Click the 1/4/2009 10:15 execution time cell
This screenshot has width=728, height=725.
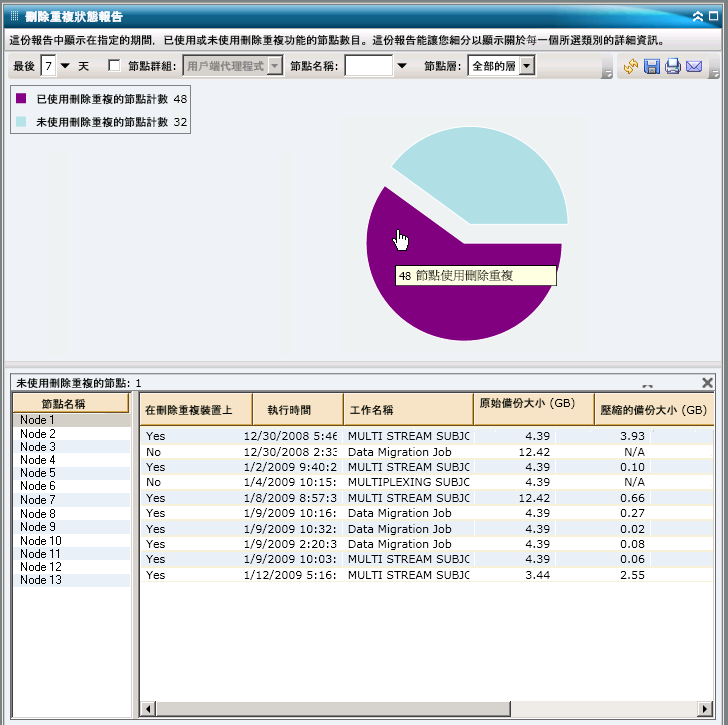pyautogui.click(x=290, y=482)
